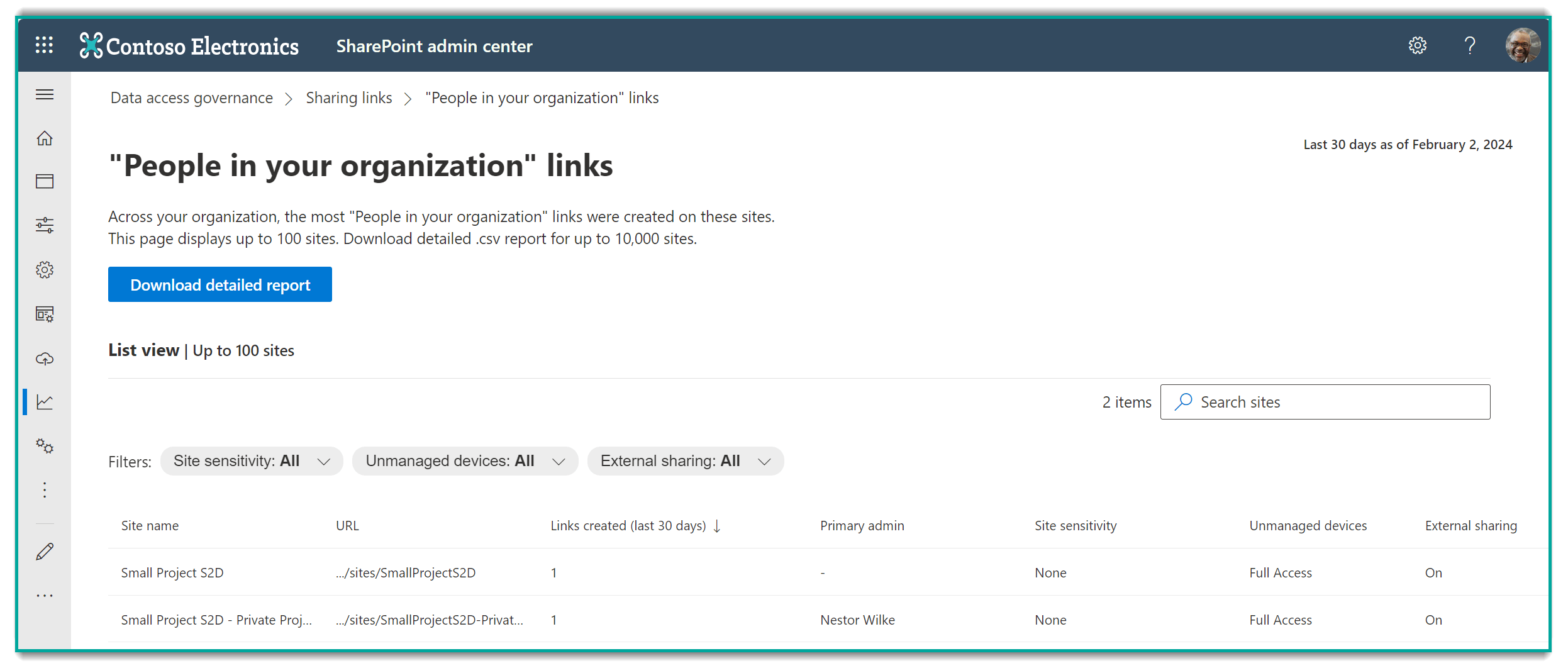Open Help using the question mark icon
This screenshot has width=1568, height=668.
(x=1469, y=45)
